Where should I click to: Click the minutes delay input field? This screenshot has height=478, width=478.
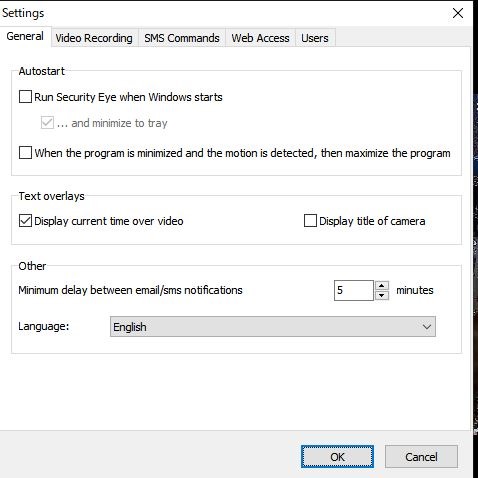tap(354, 290)
